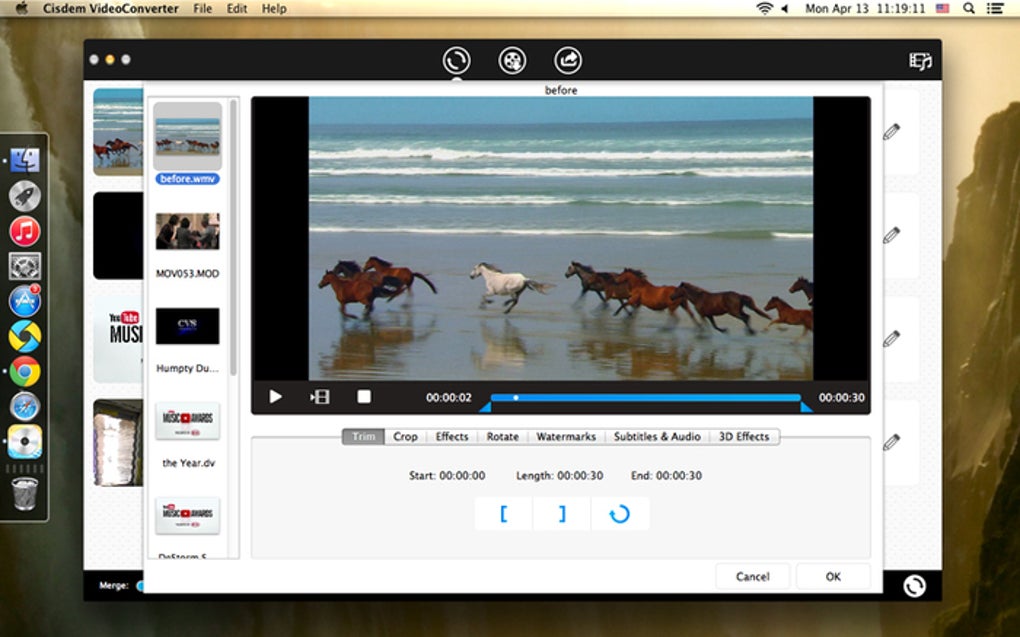Click the frame snapshot filmstrip icon

320,397
